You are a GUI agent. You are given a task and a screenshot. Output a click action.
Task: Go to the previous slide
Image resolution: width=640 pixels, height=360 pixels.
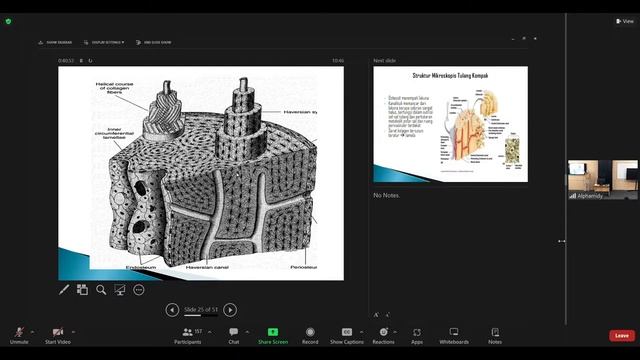[x=172, y=310]
